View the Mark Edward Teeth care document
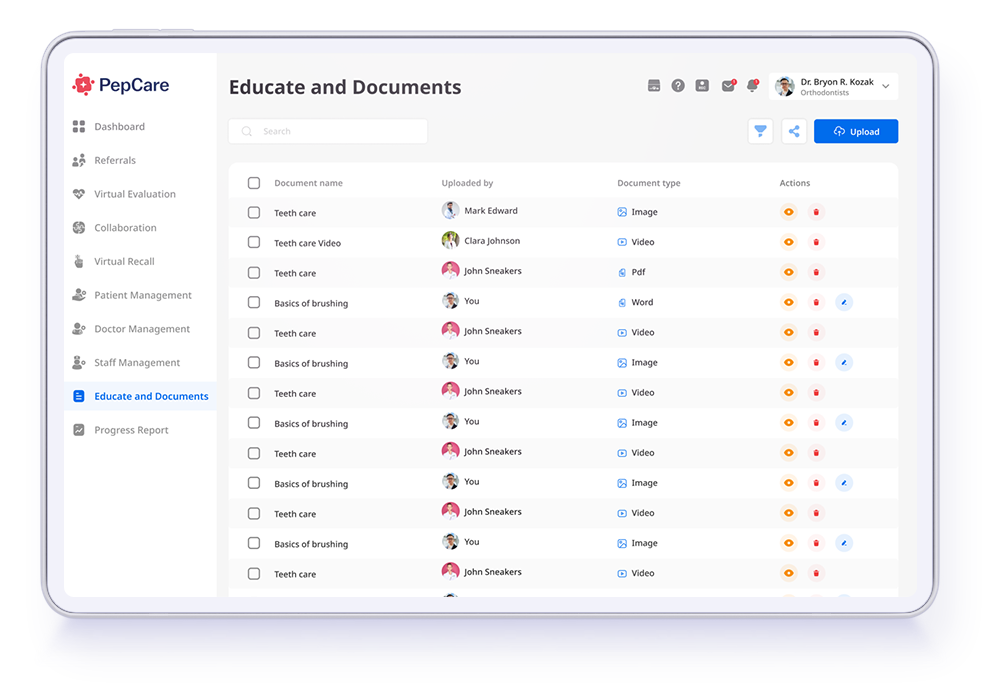 pyautogui.click(x=788, y=212)
